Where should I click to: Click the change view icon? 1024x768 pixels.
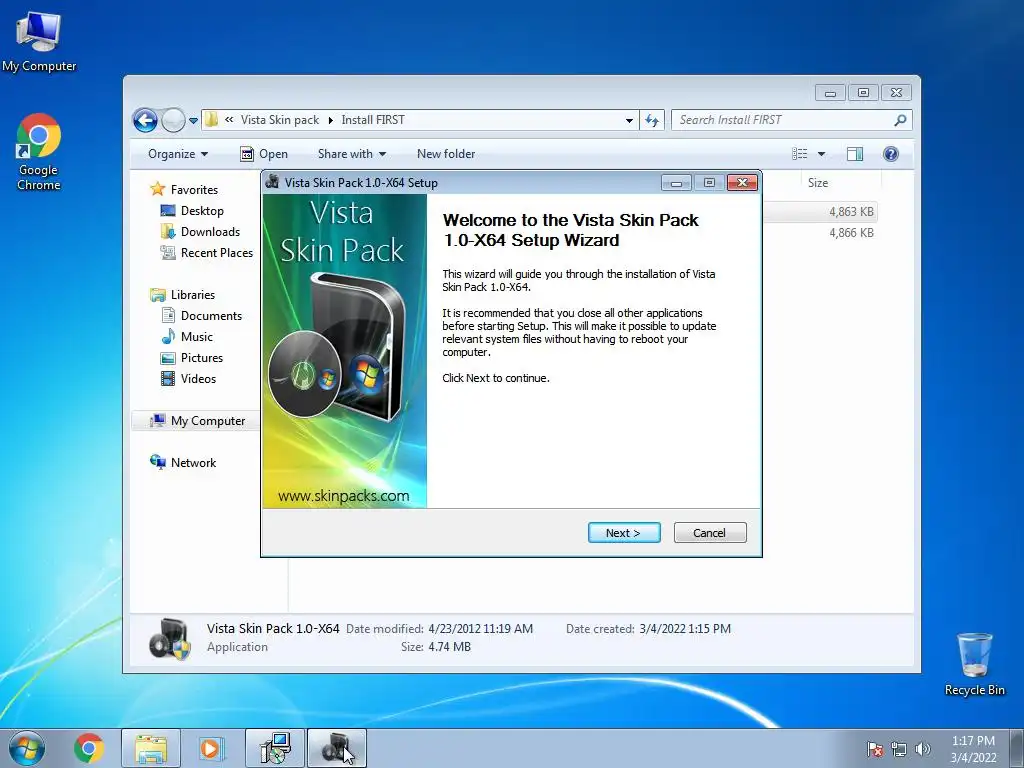pos(800,154)
